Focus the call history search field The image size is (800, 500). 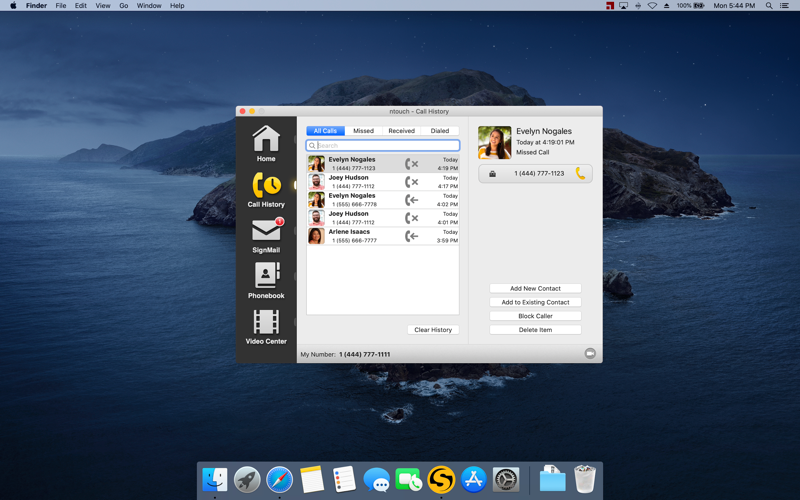click(385, 146)
